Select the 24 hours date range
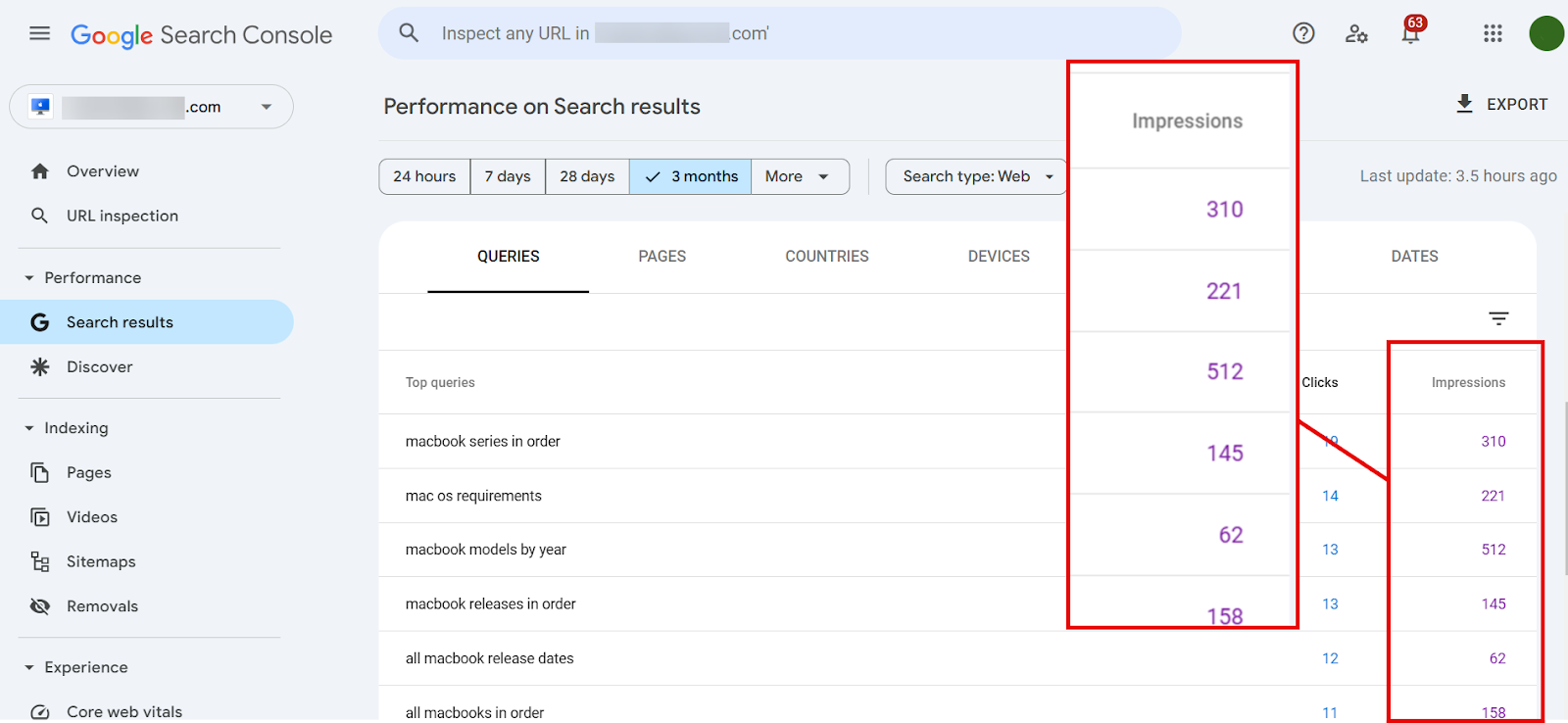The width and height of the screenshot is (1568, 723). point(424,176)
